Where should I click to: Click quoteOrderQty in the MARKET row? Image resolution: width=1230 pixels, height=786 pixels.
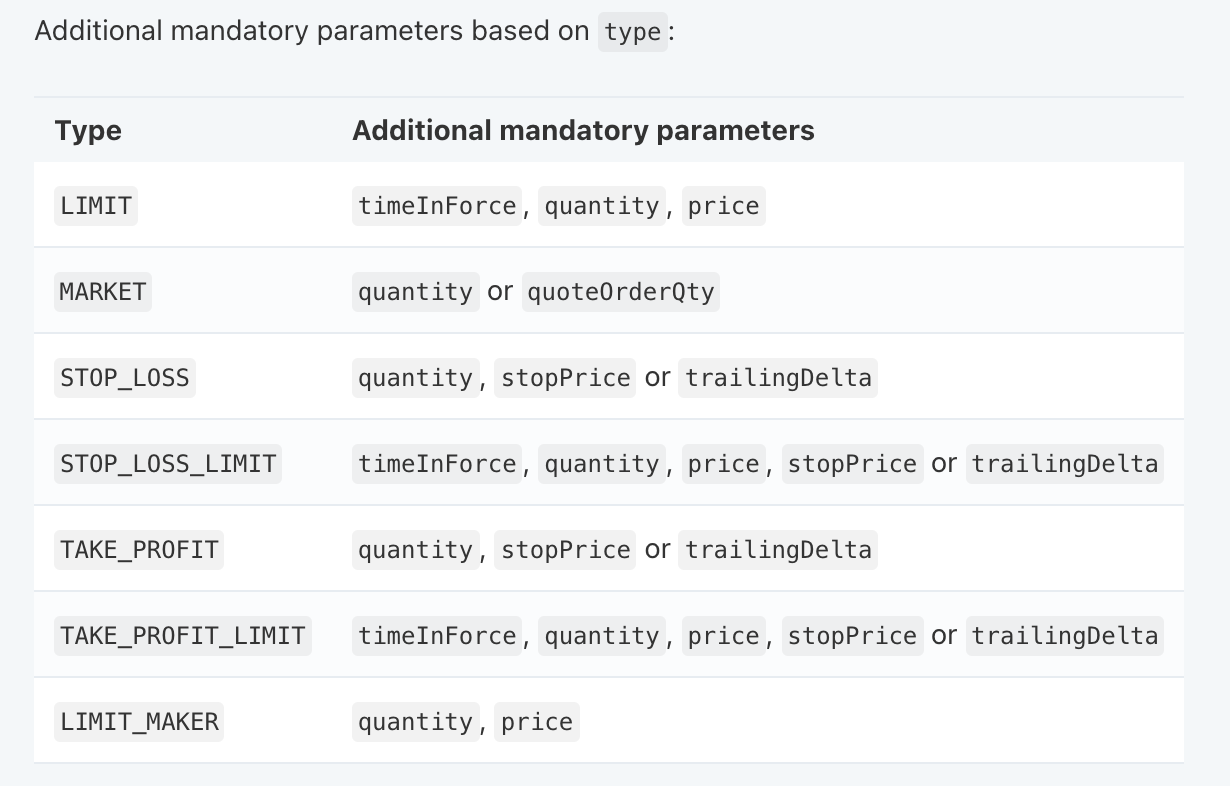point(621,292)
